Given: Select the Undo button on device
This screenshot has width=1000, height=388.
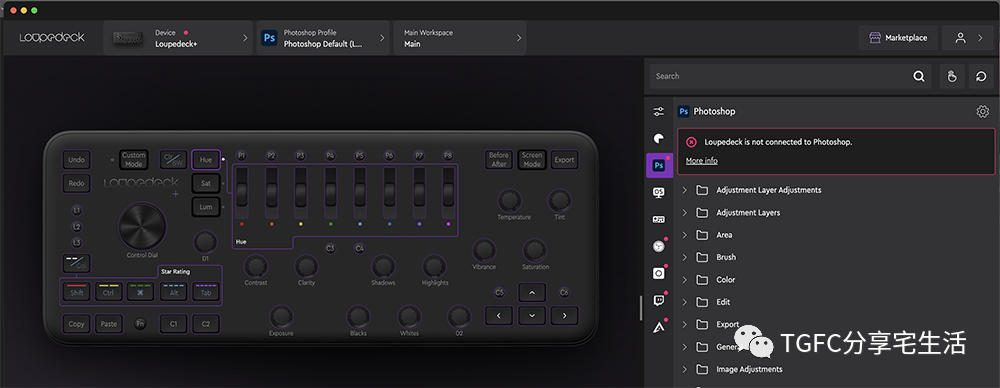Looking at the screenshot, I should click(x=77, y=160).
